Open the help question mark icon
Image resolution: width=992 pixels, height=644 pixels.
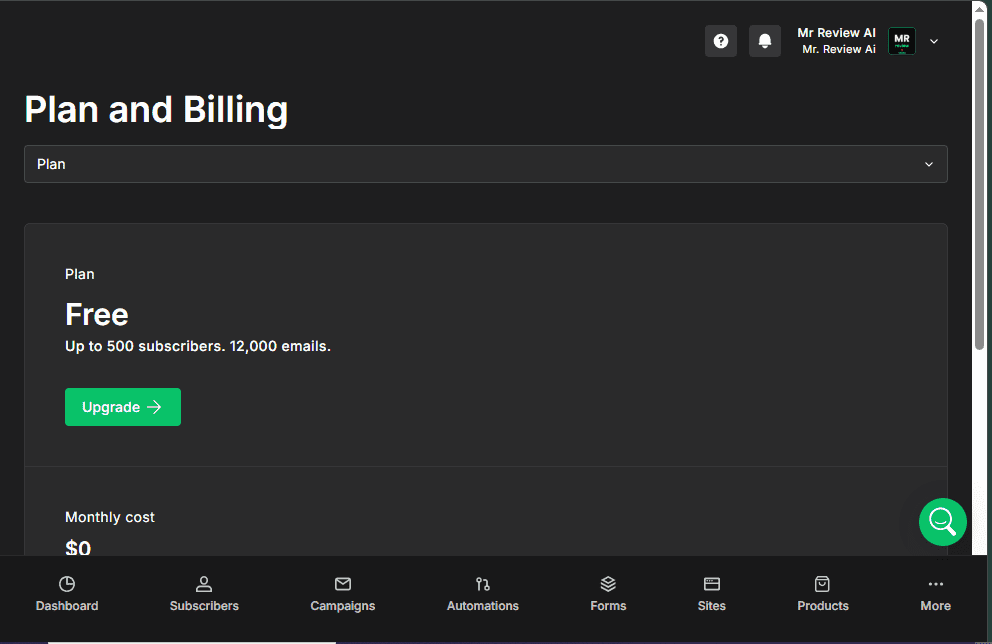pos(721,41)
